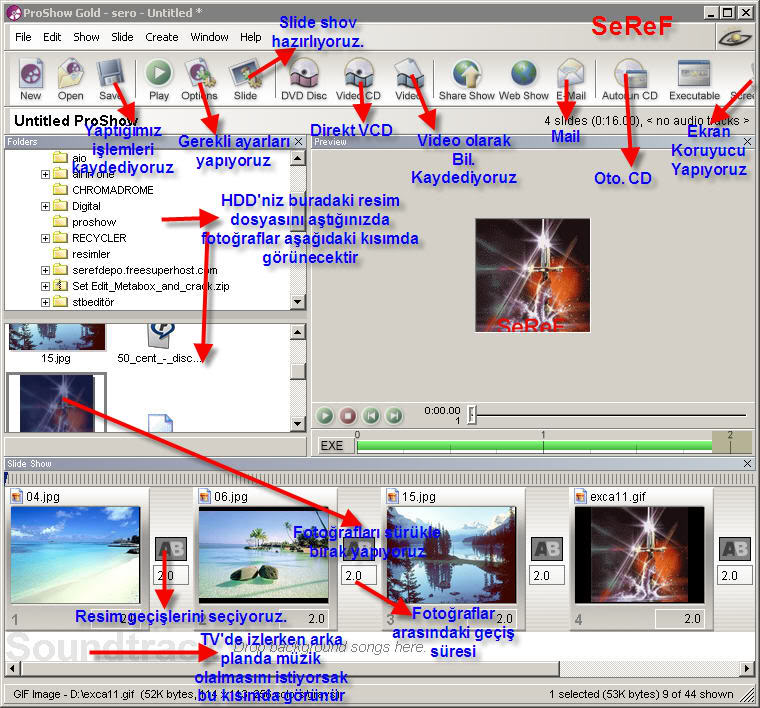Click file list scroll up arrow

(298, 332)
